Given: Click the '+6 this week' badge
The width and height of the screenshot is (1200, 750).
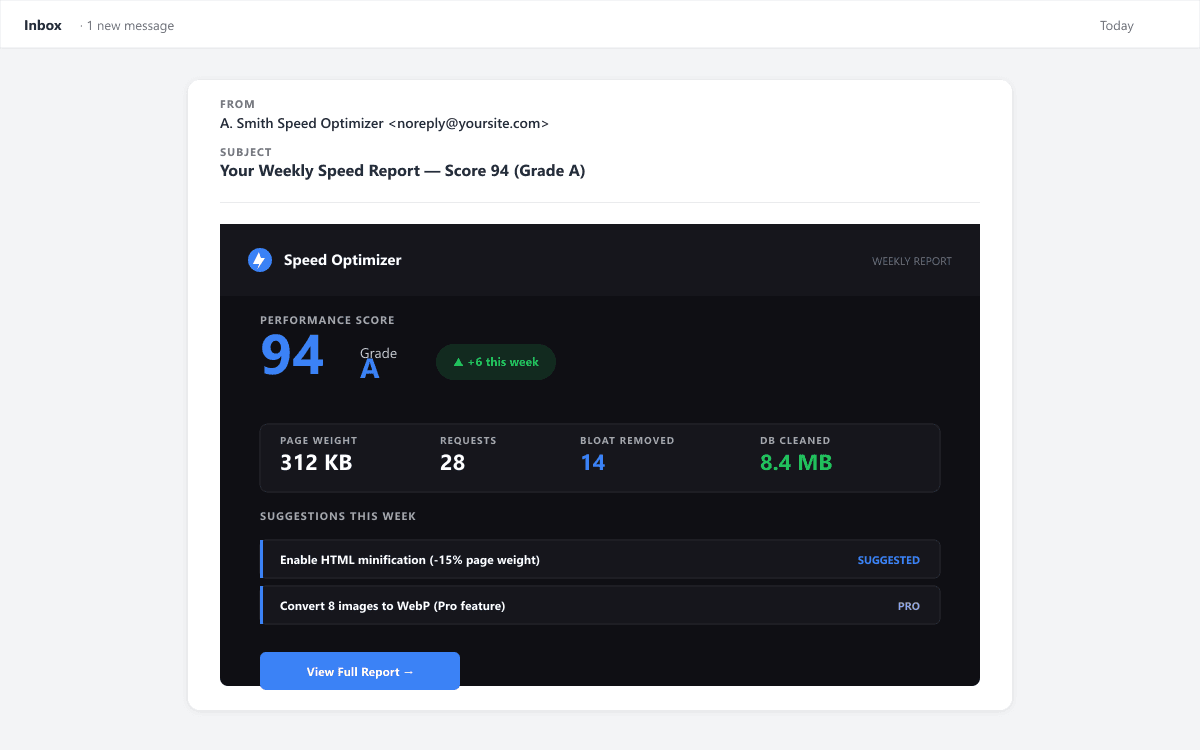Looking at the screenshot, I should click(496, 362).
